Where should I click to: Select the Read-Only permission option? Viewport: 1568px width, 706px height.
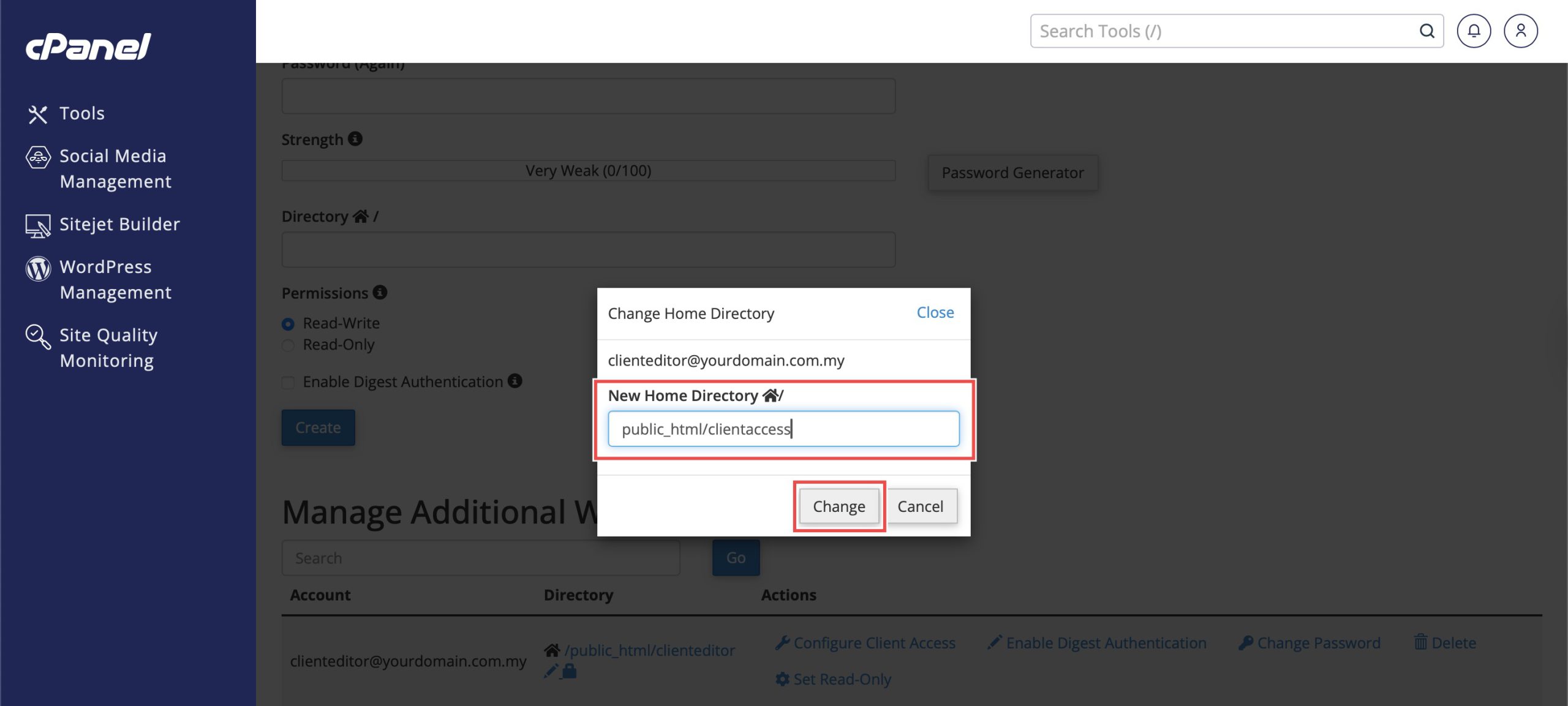pyautogui.click(x=288, y=345)
